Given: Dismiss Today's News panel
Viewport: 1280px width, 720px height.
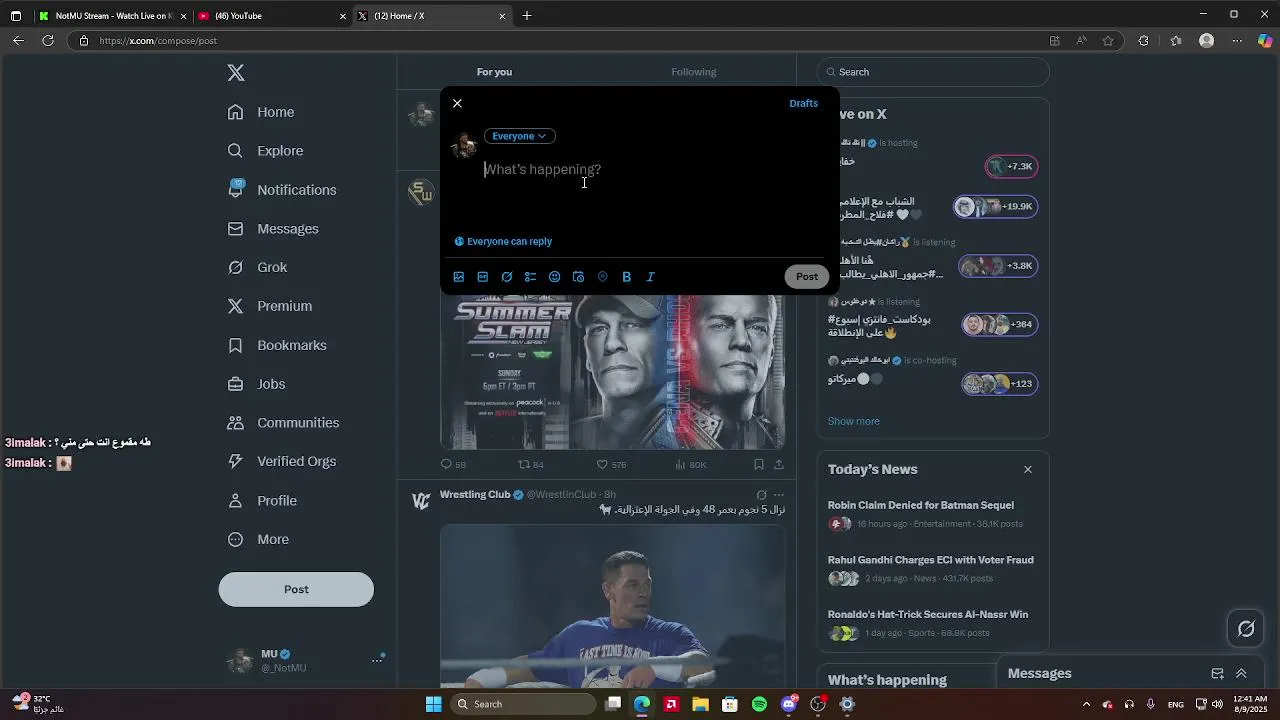Looking at the screenshot, I should click(1027, 469).
